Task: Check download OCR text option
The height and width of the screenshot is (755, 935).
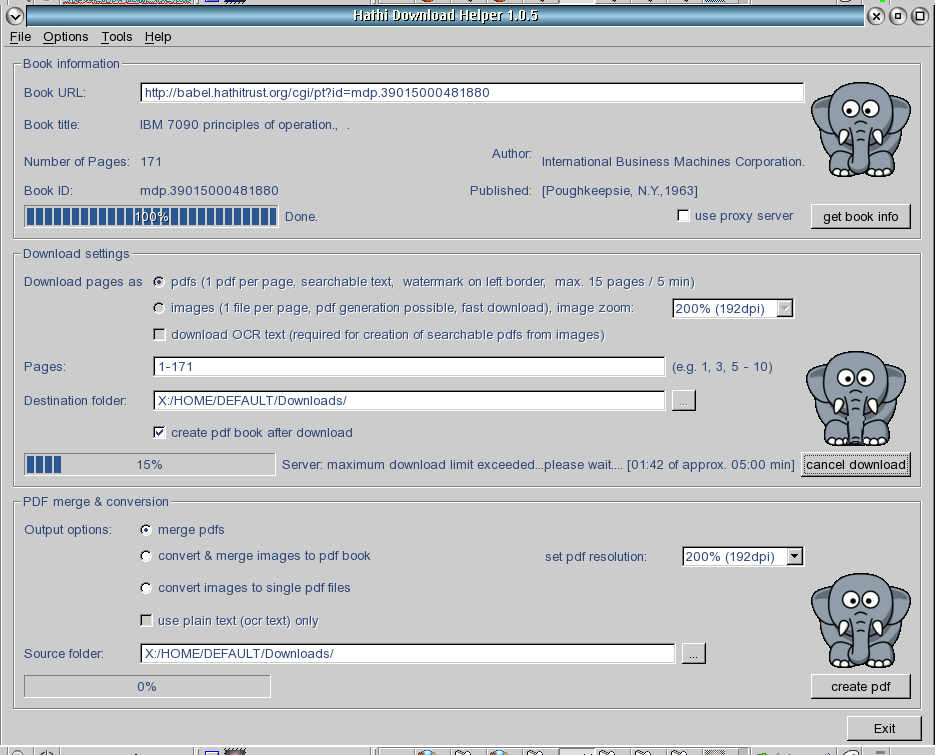Action: coord(159,334)
